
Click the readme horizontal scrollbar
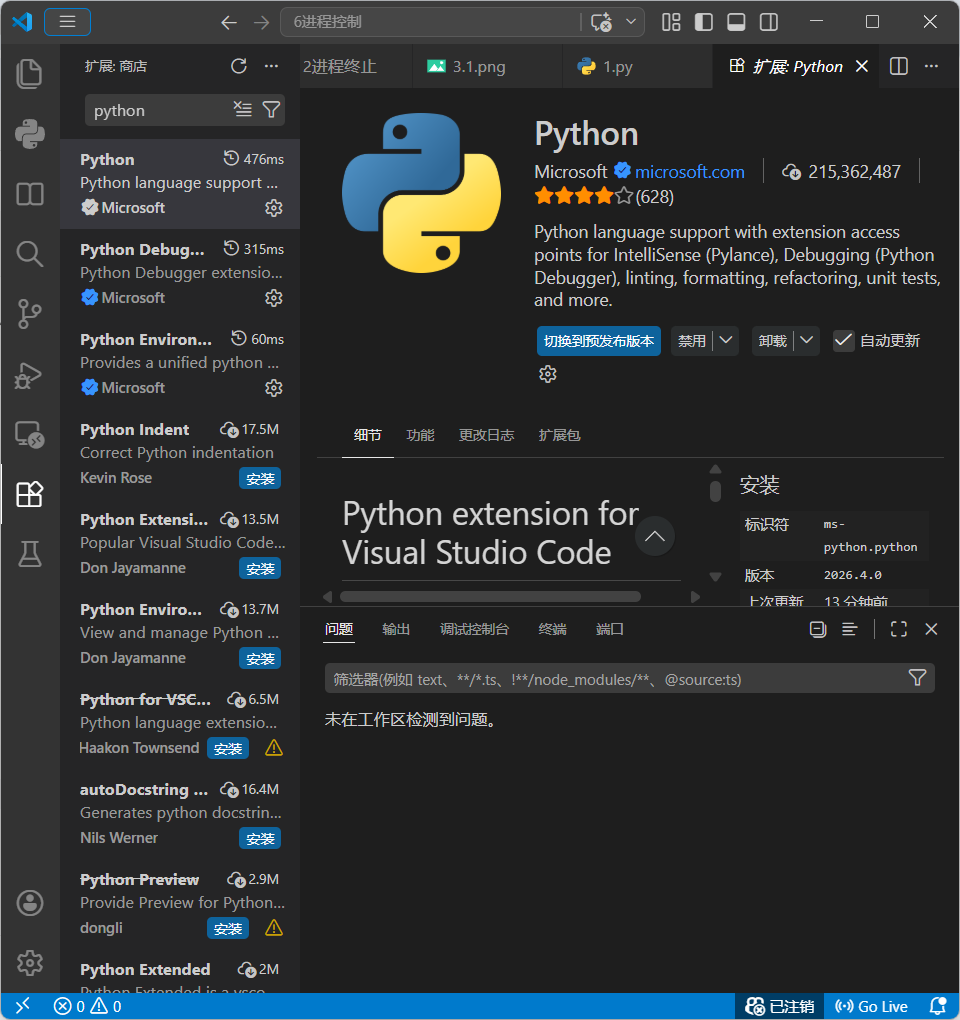click(490, 597)
